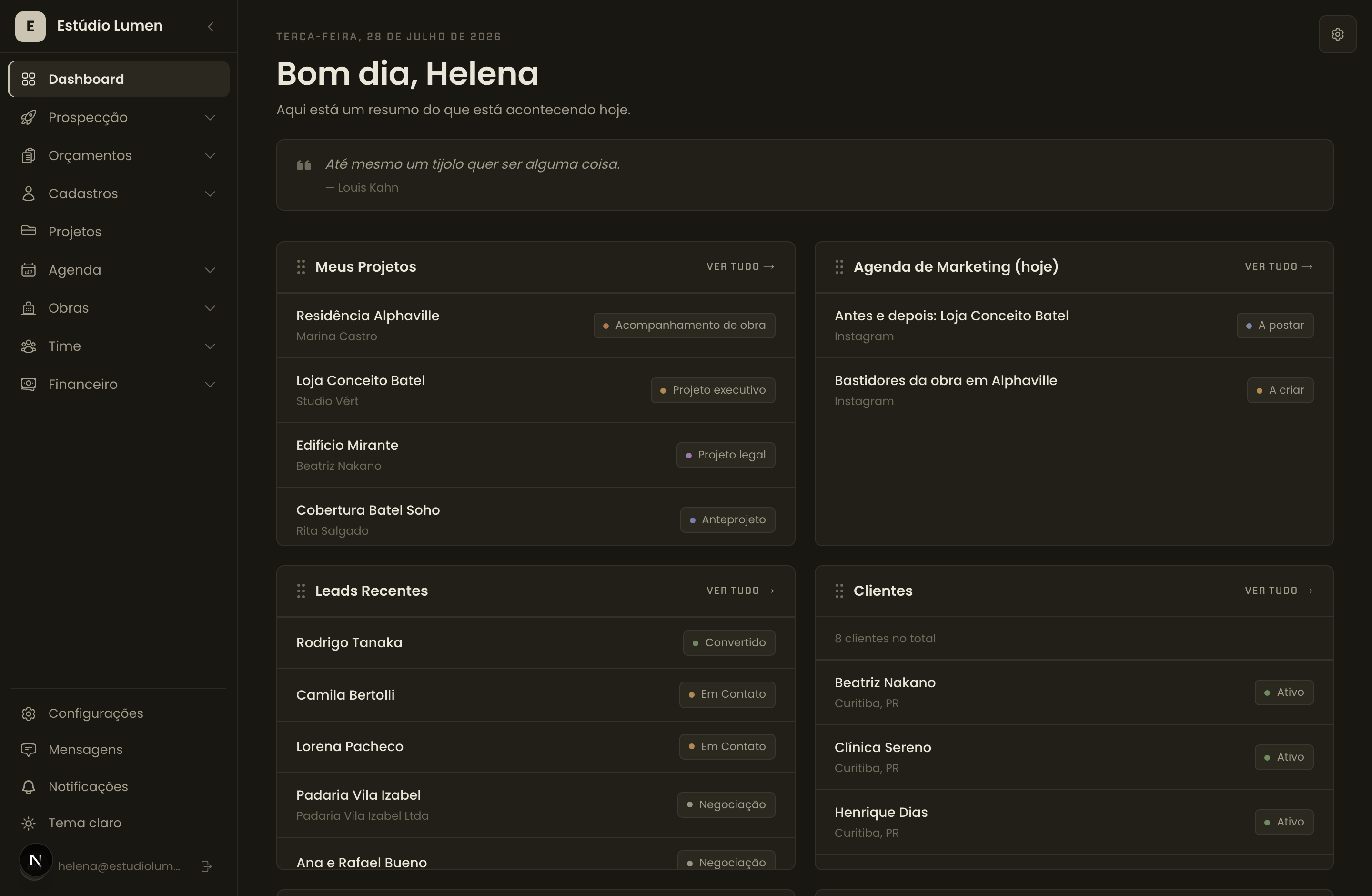Image resolution: width=1372 pixels, height=896 pixels.
Task: Click the Estúdio Lumen logo tile
Action: [x=30, y=27]
